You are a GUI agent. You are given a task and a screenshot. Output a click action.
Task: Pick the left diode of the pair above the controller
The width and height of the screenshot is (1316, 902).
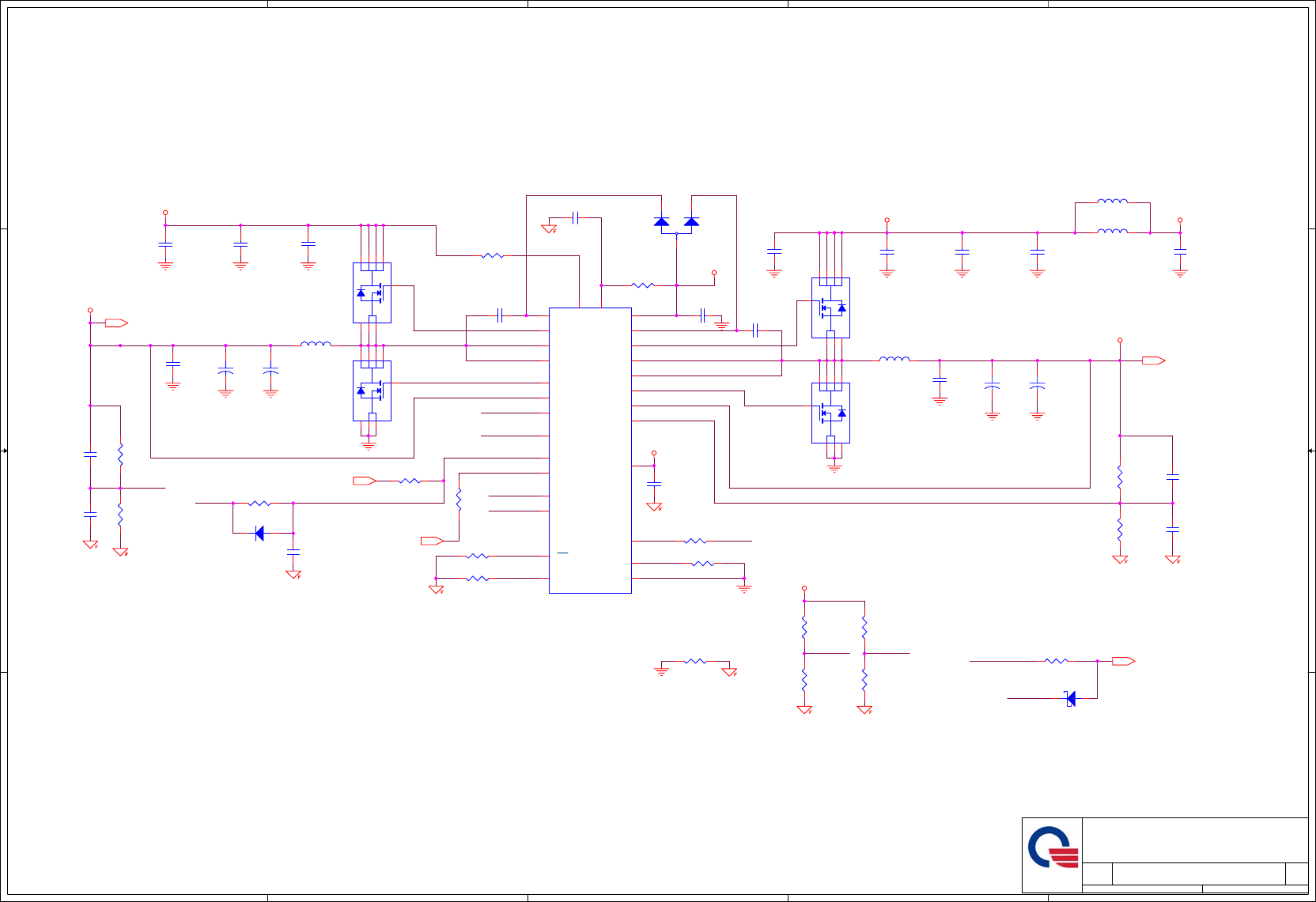tap(662, 222)
